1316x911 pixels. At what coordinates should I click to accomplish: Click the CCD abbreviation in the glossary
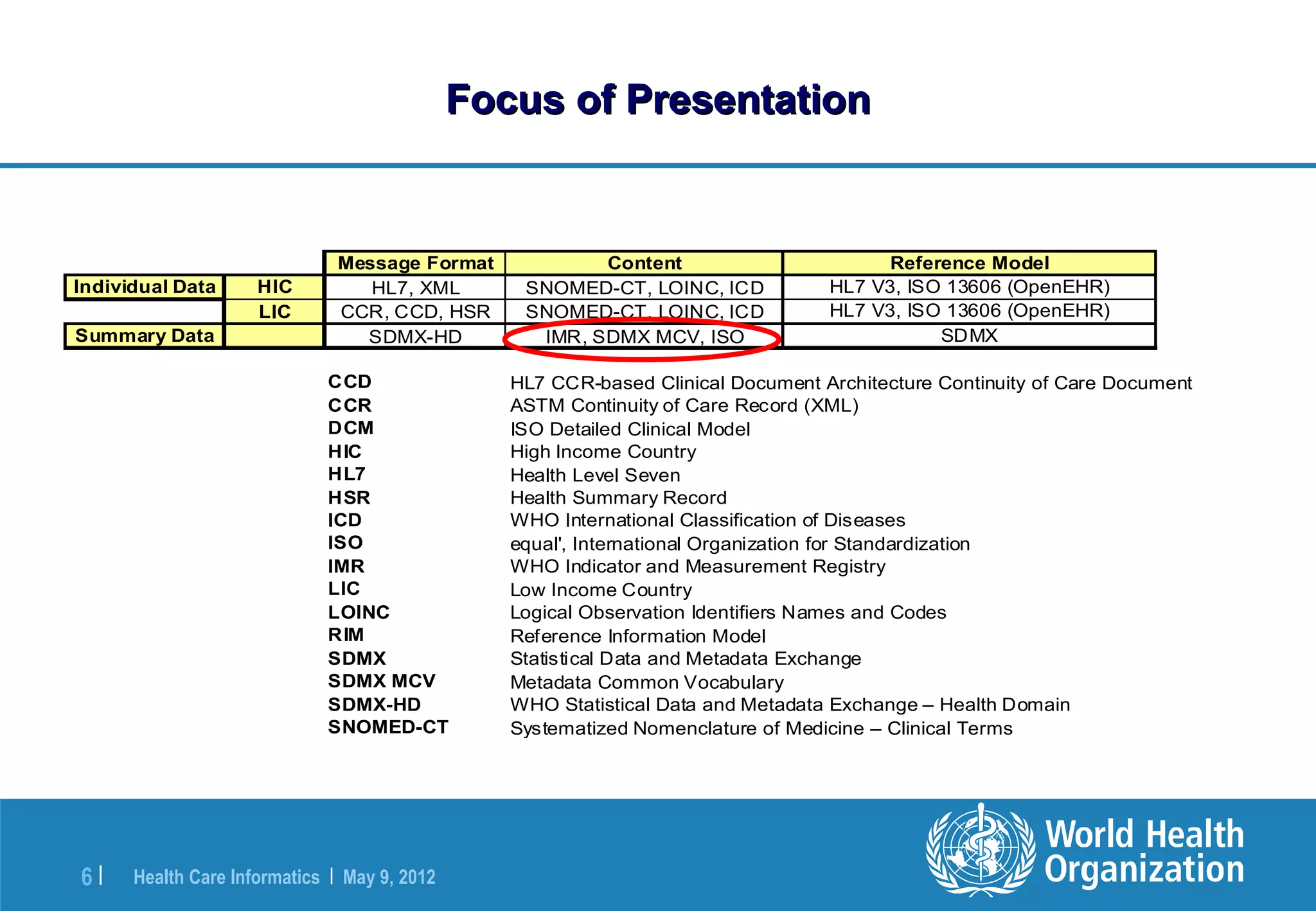pyautogui.click(x=350, y=382)
